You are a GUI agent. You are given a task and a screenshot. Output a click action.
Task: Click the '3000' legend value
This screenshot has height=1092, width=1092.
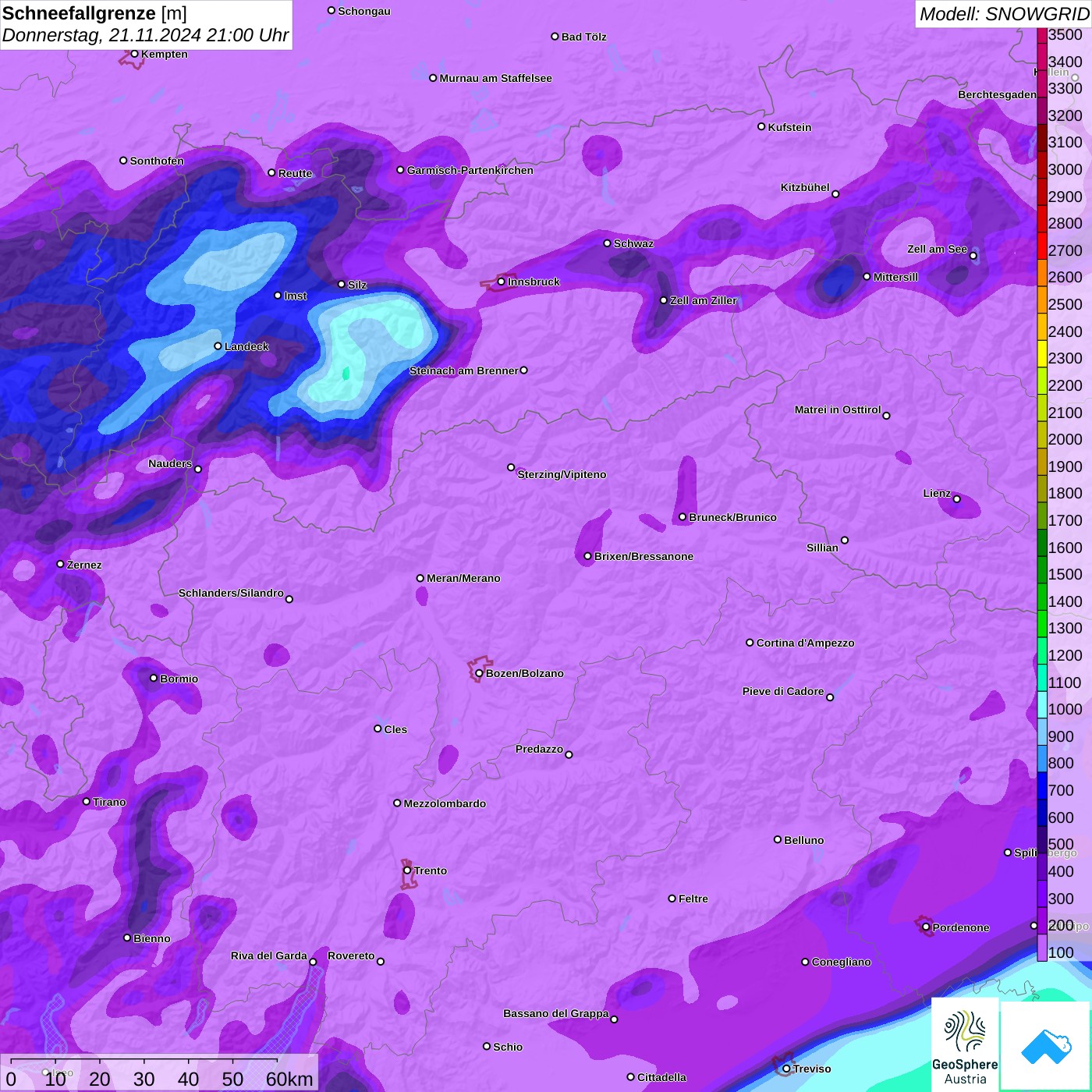click(1065, 169)
